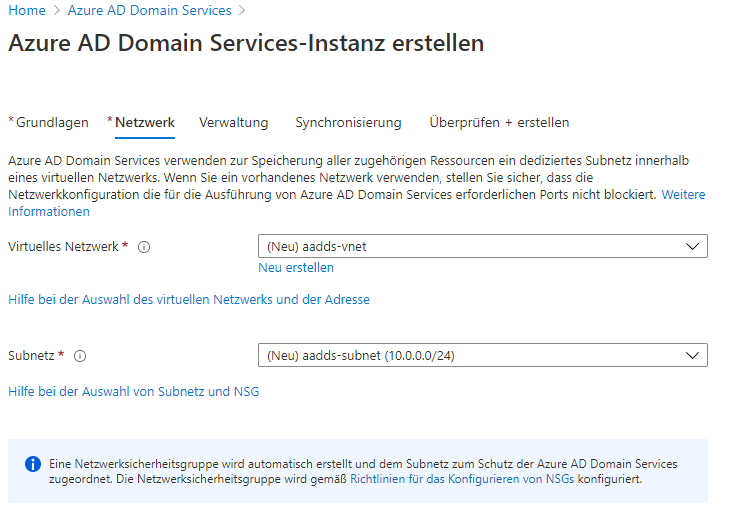This screenshot has height=524, width=734.
Task: Click Neu erstellen under virtual network
Action: [x=296, y=268]
